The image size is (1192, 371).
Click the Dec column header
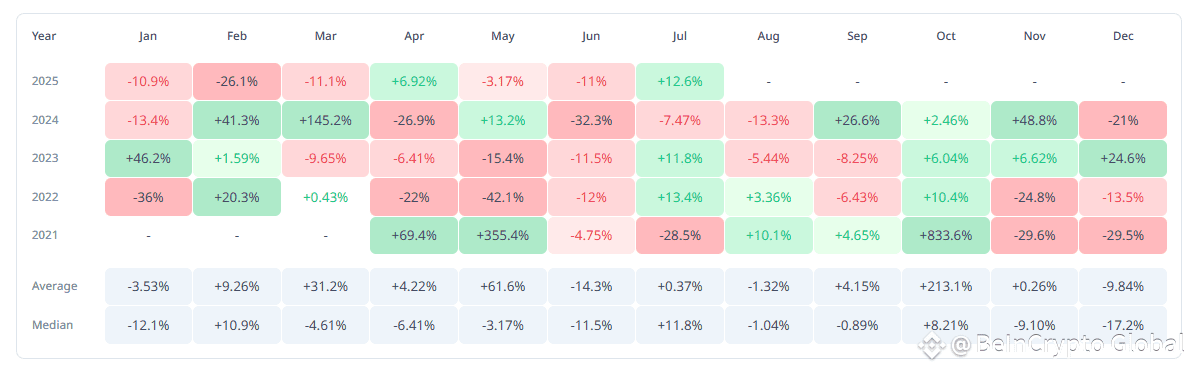(1123, 36)
